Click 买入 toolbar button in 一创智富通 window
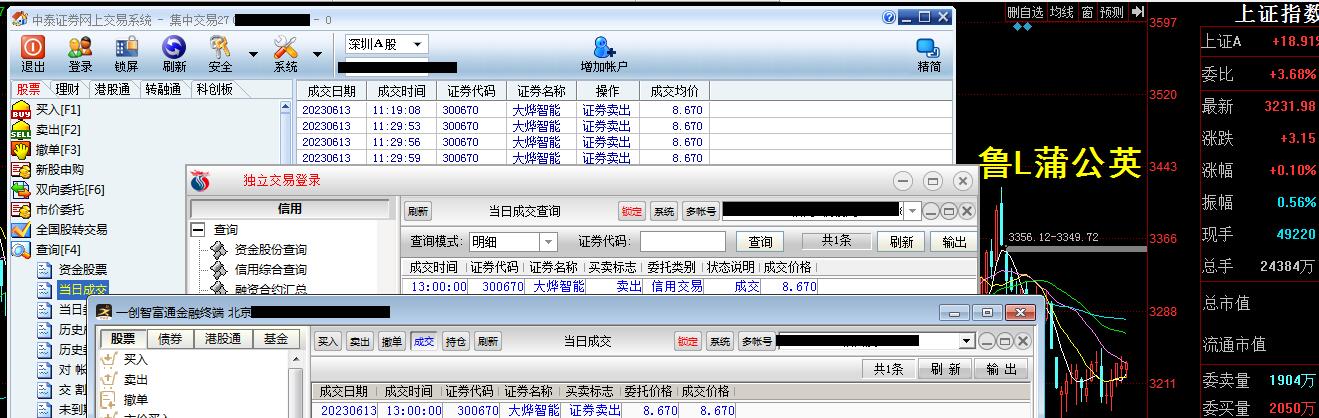The height and width of the screenshot is (418, 1319). 328,341
